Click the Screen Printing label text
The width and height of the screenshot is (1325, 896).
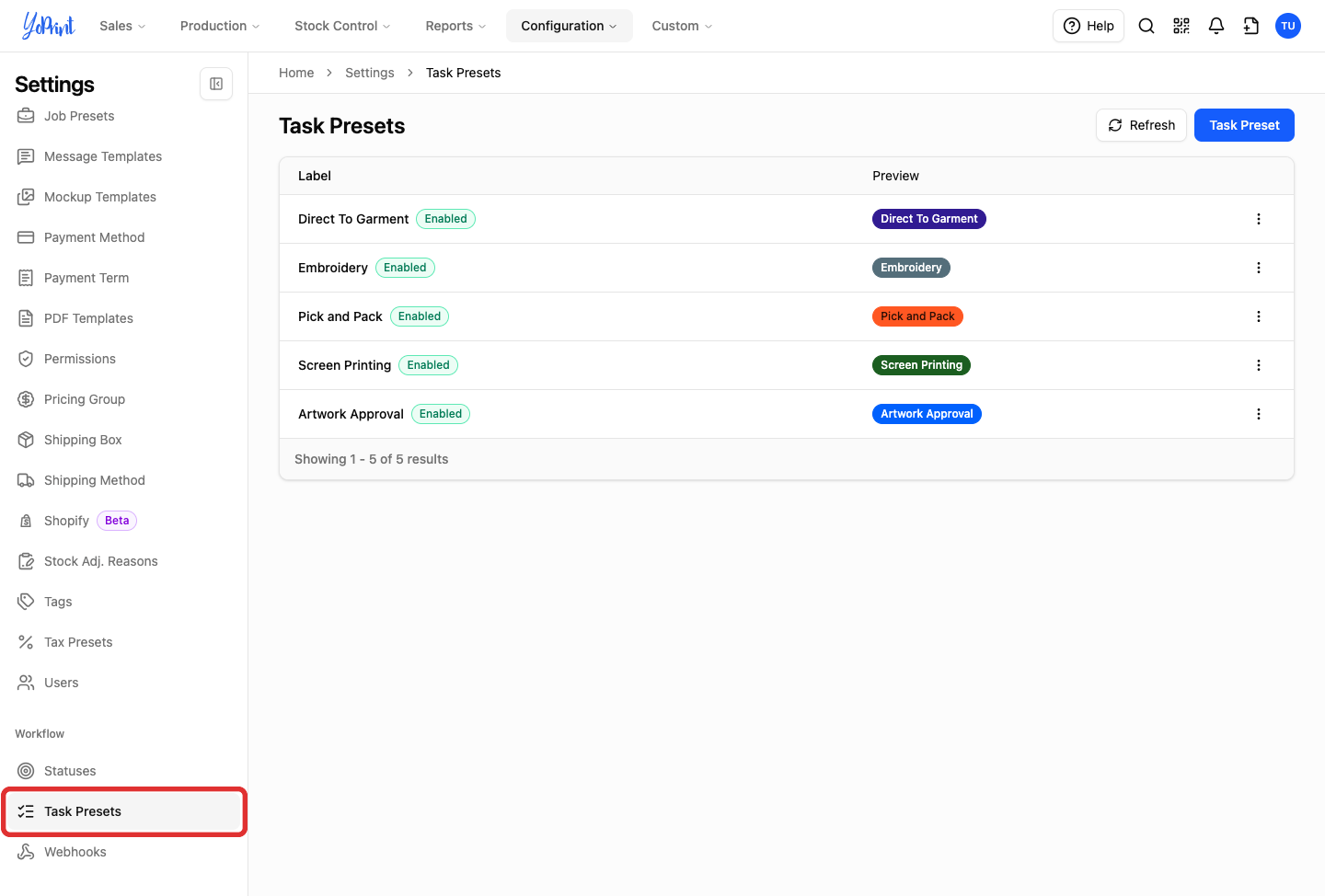point(344,365)
